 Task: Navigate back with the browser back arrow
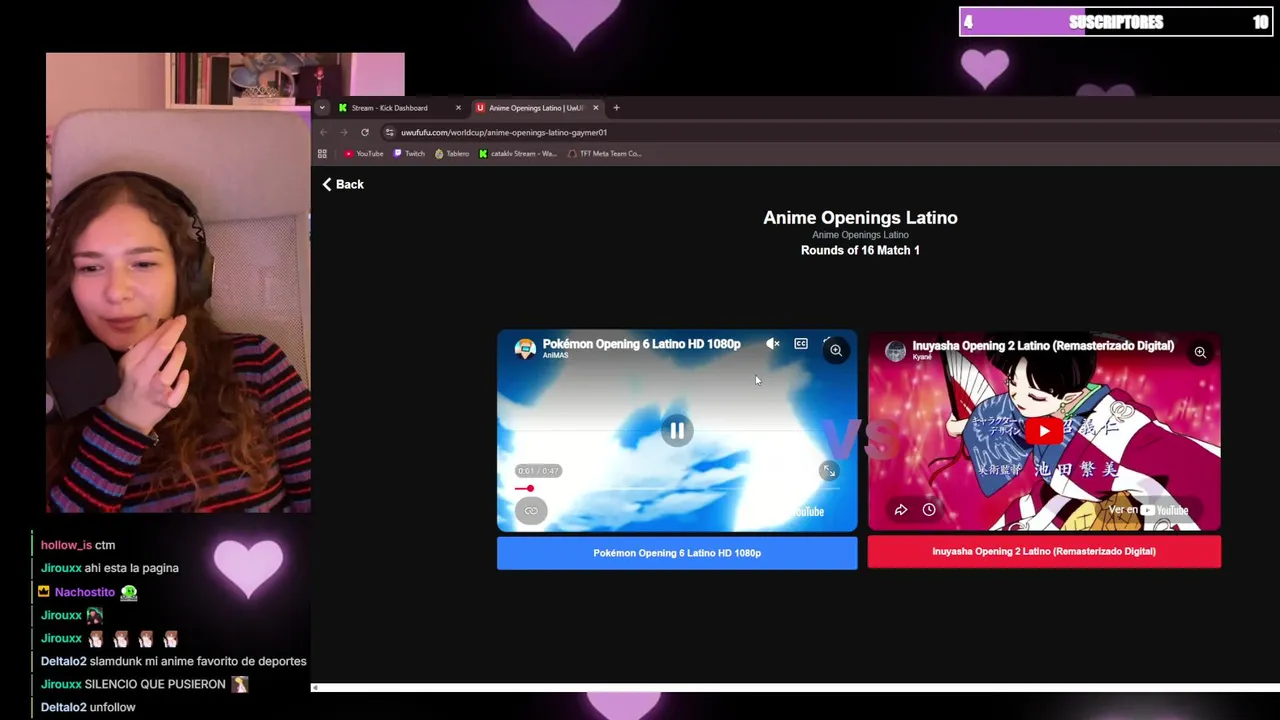[324, 132]
